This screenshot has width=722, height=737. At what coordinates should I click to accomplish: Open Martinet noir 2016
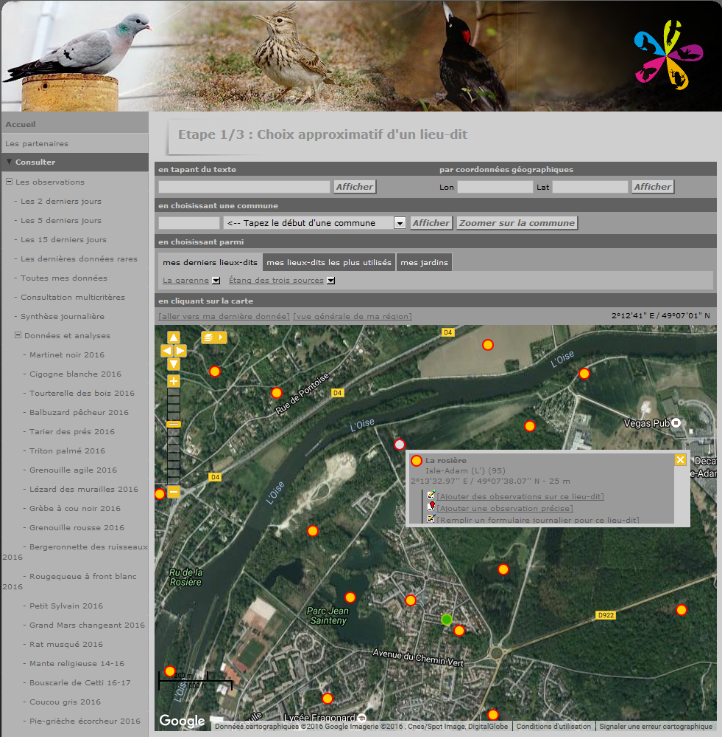point(67,355)
